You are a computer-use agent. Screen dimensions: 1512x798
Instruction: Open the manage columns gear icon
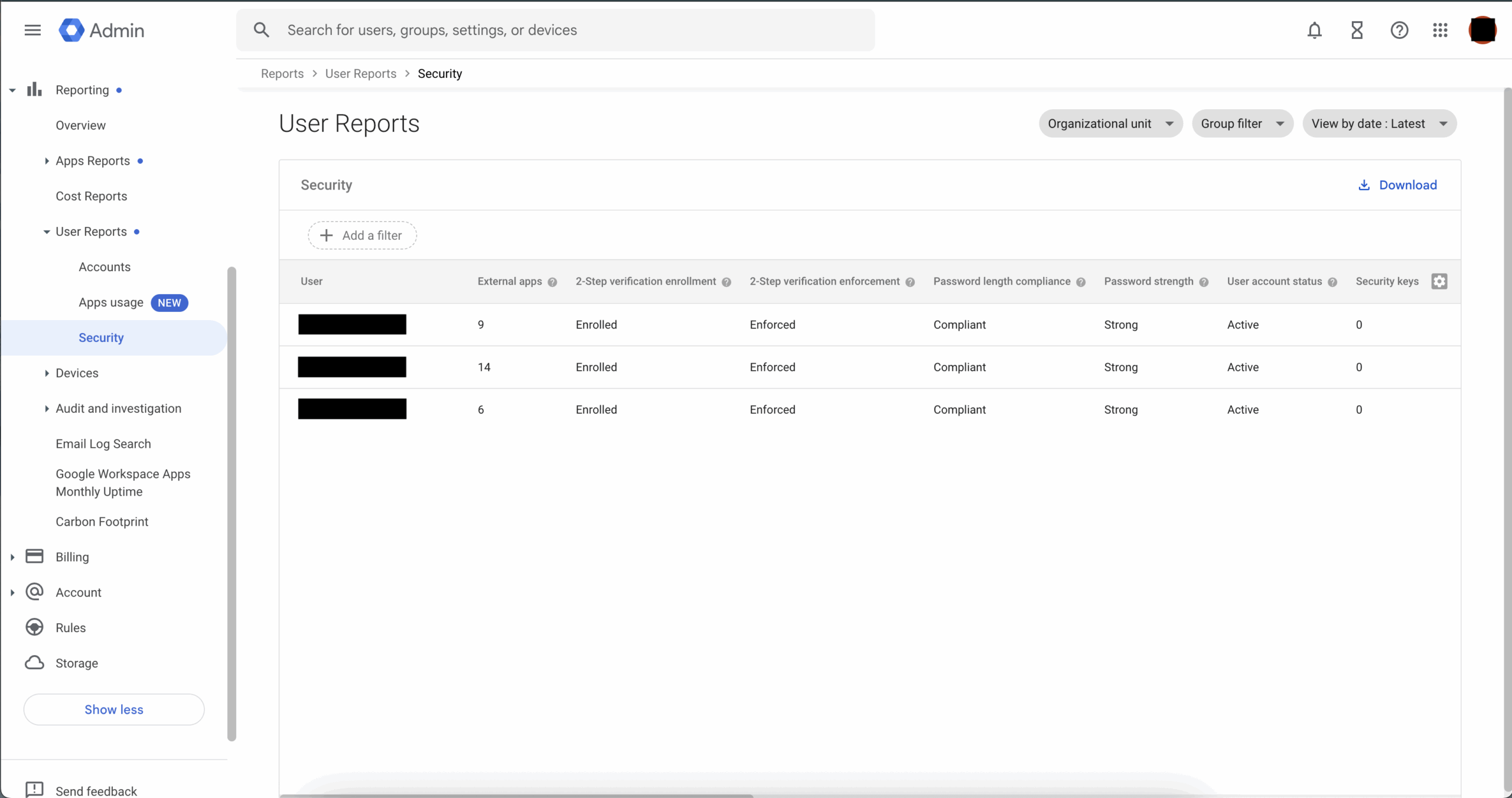(1439, 281)
